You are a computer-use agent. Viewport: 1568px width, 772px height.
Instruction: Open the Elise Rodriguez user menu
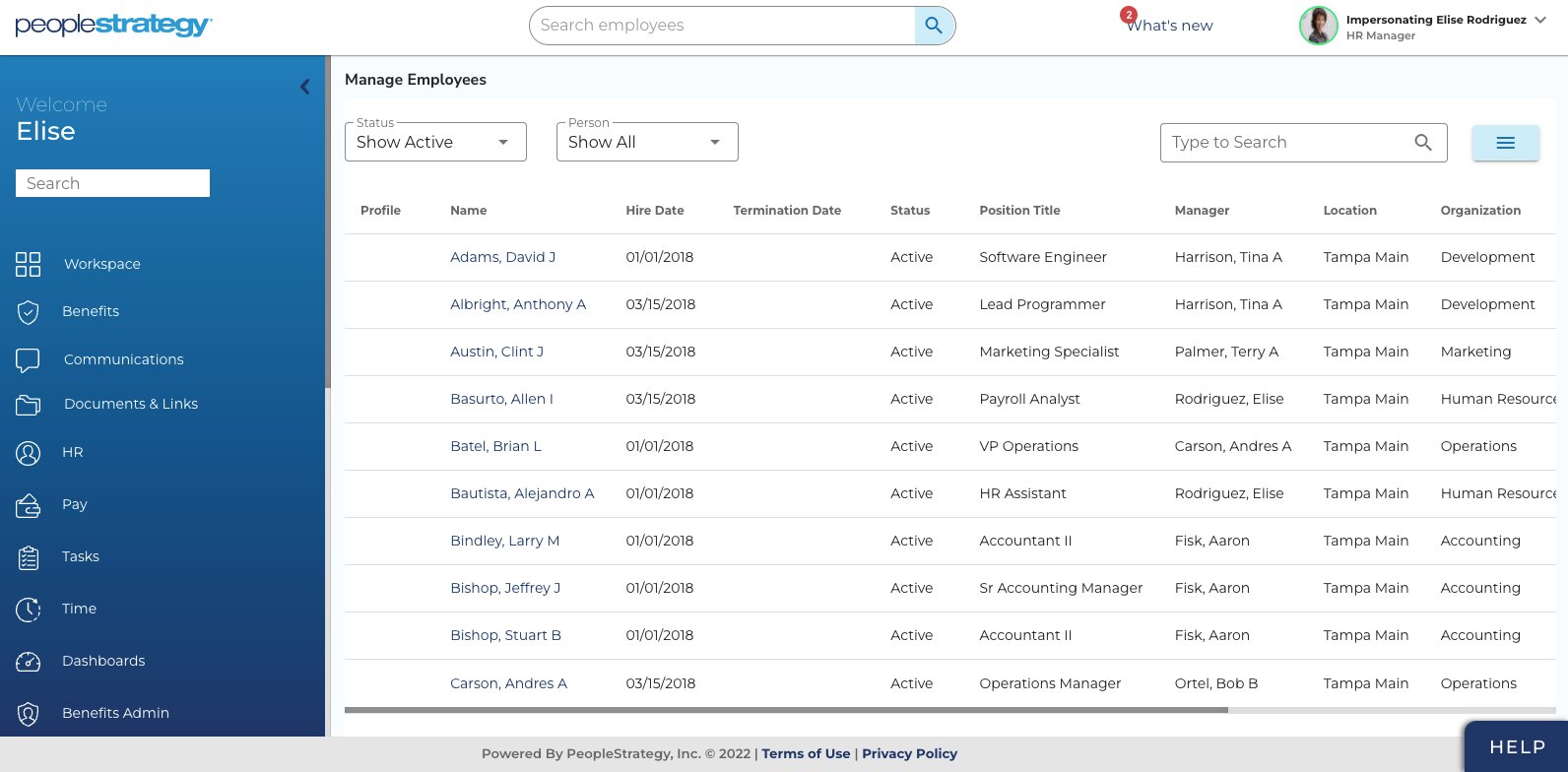tap(1540, 21)
